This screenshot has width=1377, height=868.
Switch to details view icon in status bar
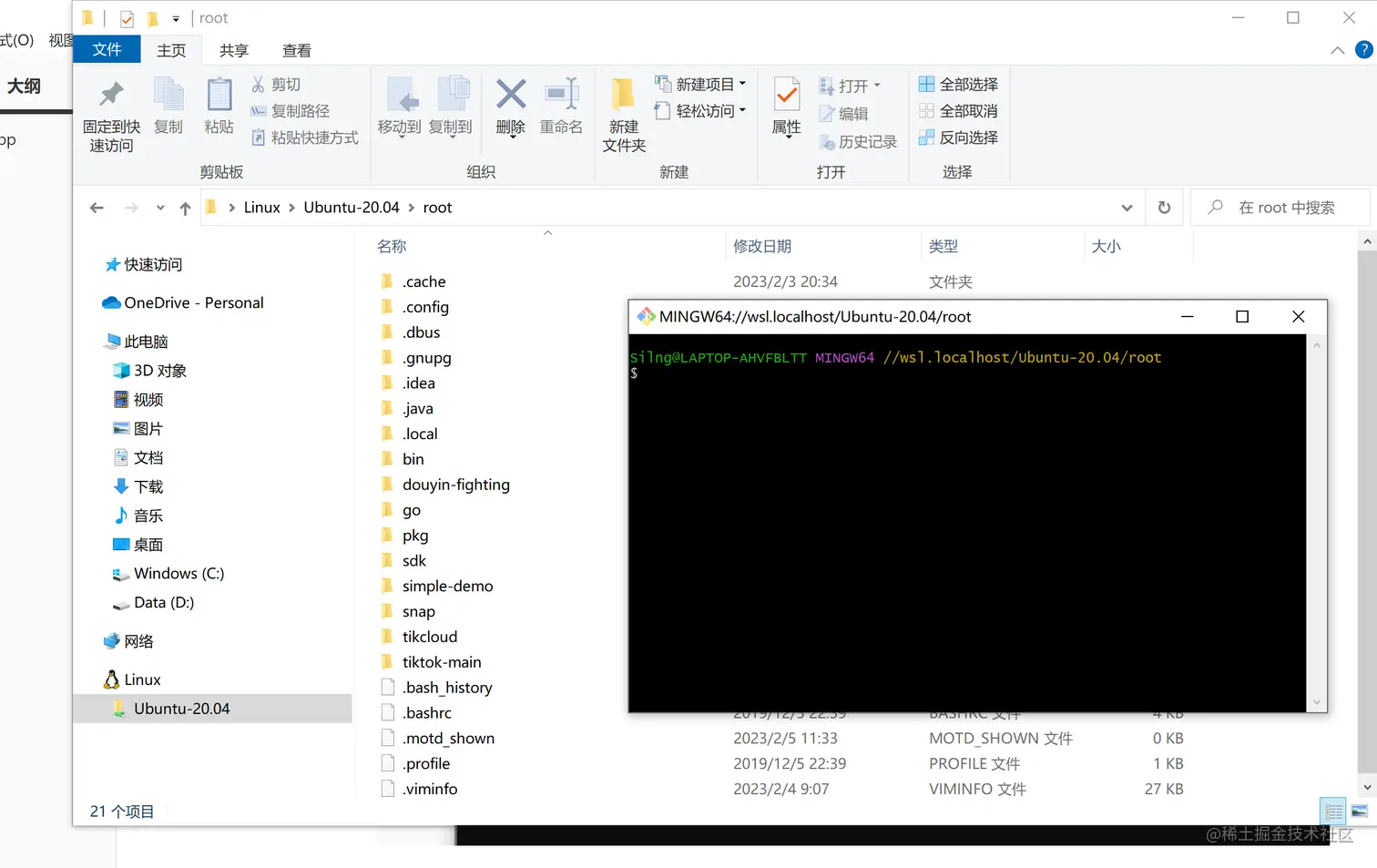tap(1334, 812)
